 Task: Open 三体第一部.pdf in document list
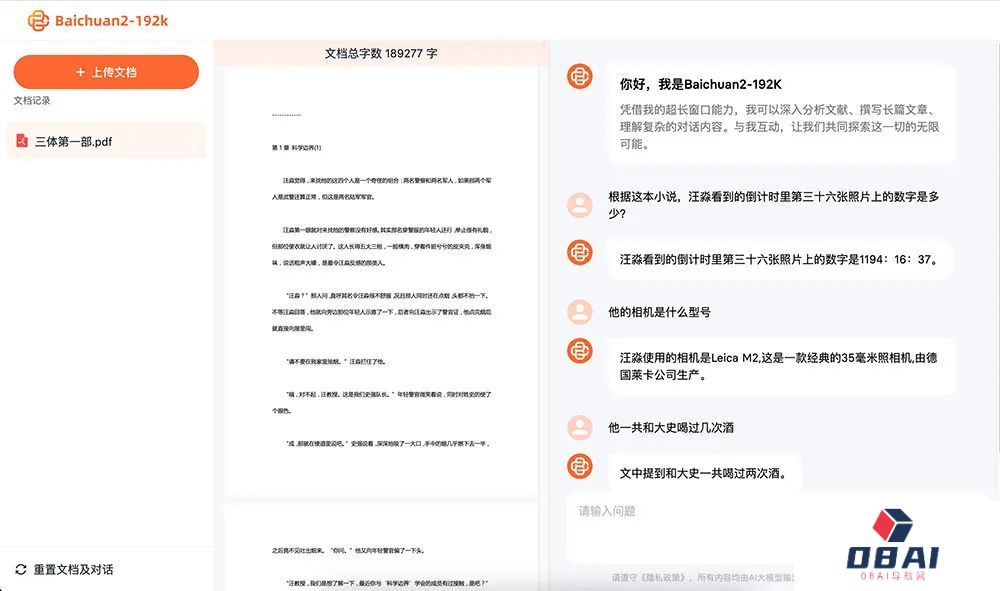74,142
